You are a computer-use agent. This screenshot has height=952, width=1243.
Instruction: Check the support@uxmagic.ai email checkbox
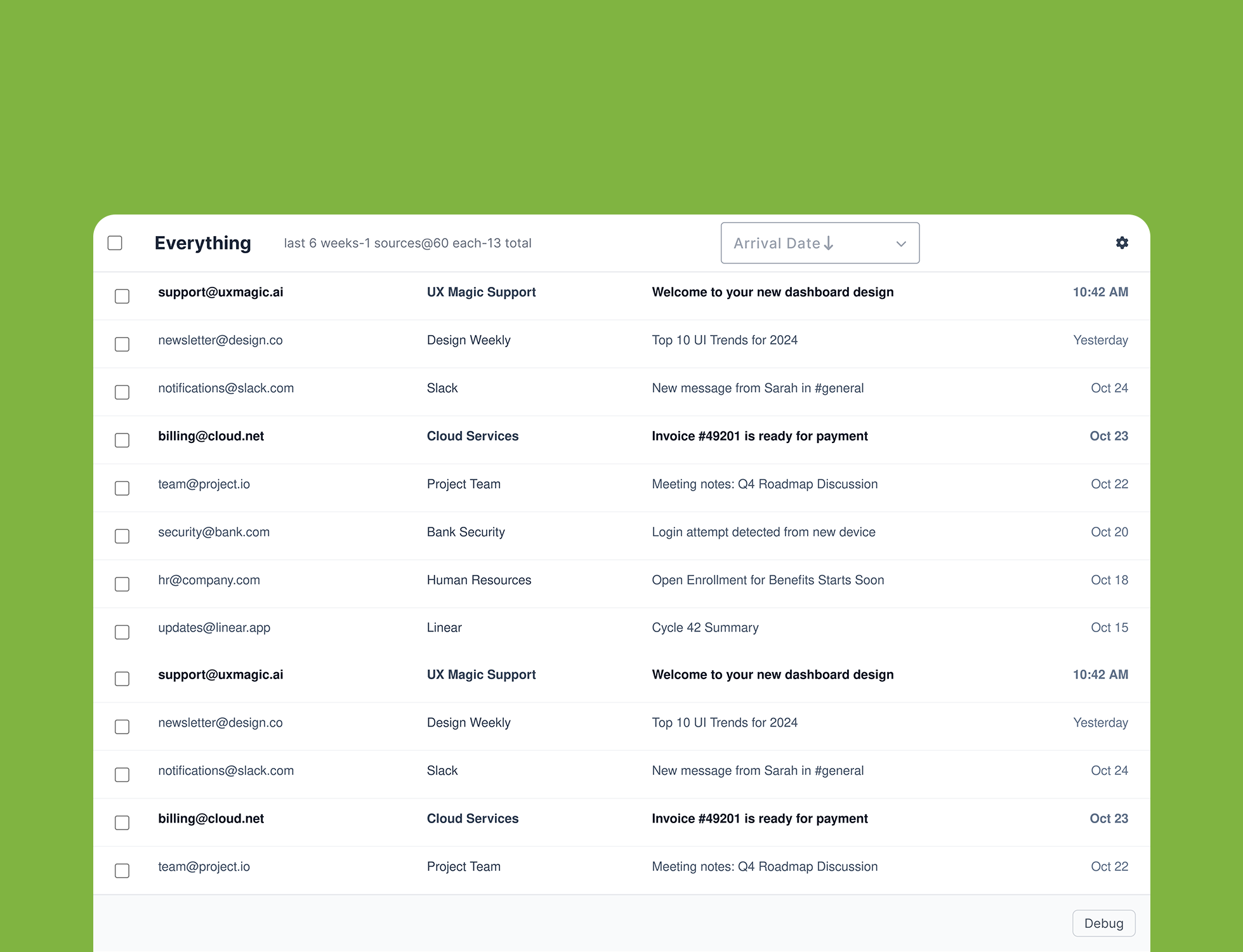click(122, 296)
